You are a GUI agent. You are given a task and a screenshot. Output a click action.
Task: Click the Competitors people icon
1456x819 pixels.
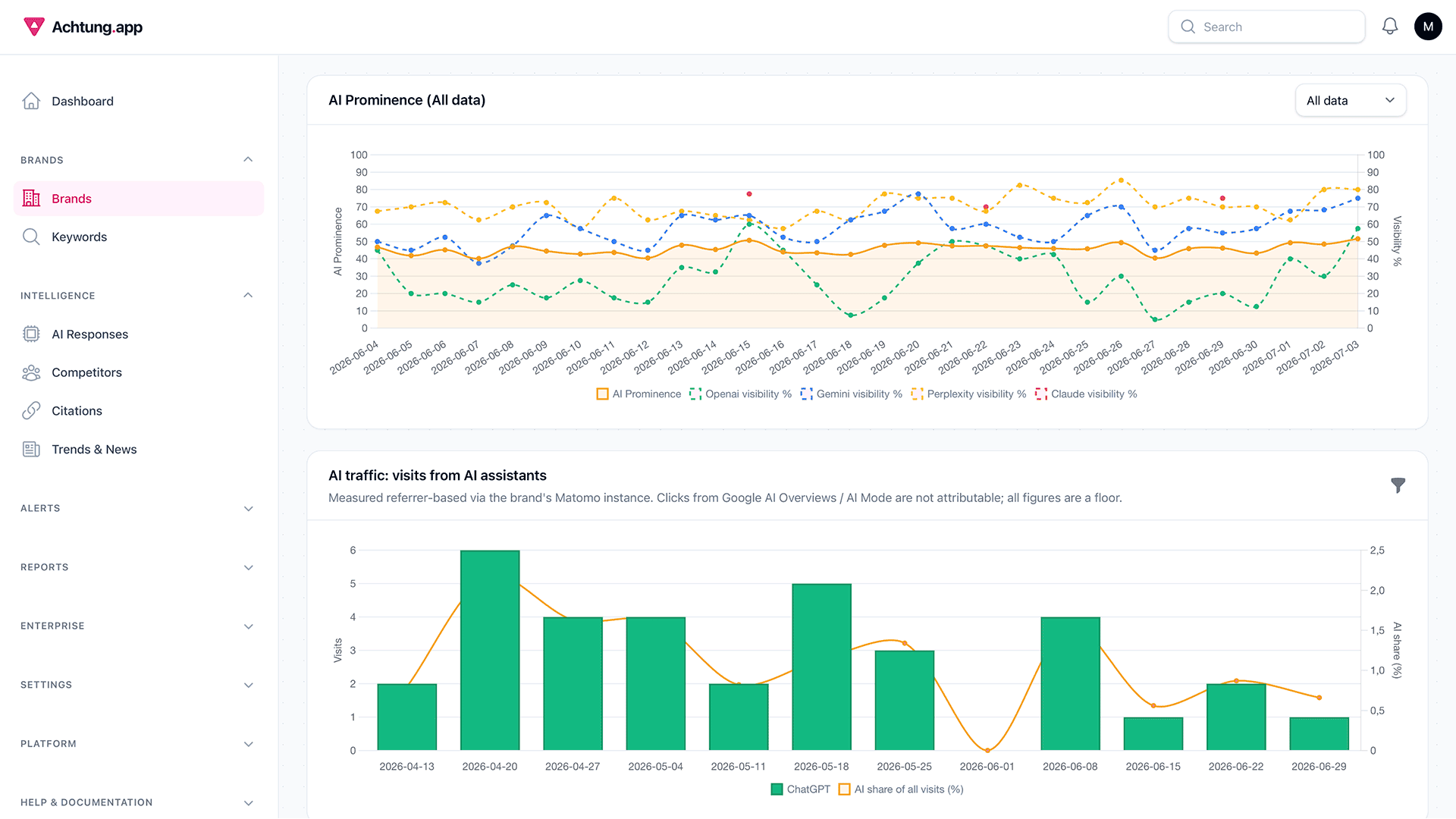(x=31, y=372)
